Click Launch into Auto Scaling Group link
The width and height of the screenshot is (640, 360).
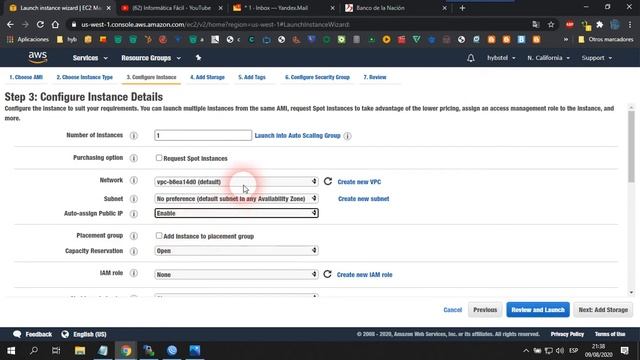[297, 136]
